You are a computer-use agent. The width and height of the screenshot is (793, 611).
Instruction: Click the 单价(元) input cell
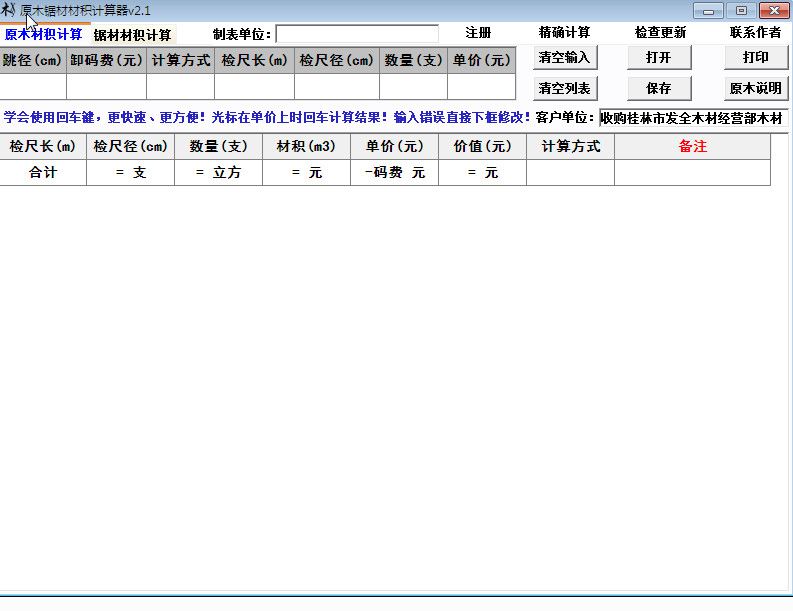click(x=482, y=87)
